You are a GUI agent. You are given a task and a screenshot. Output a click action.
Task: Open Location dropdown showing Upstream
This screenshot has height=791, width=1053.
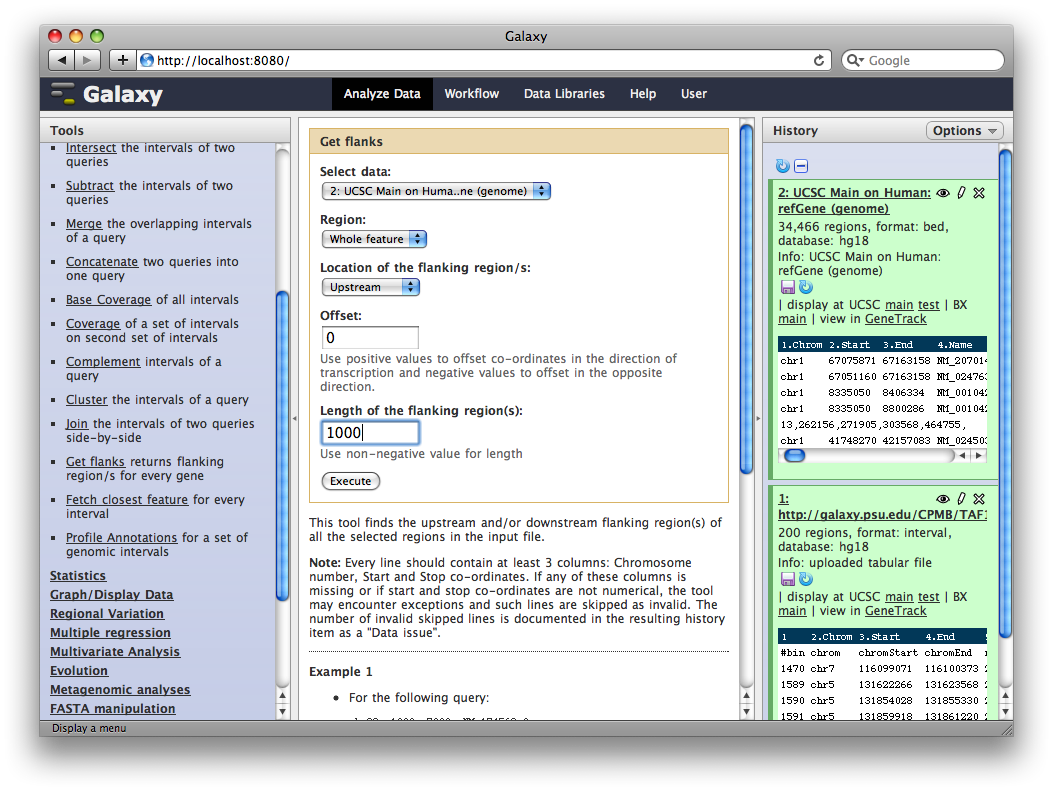(371, 287)
